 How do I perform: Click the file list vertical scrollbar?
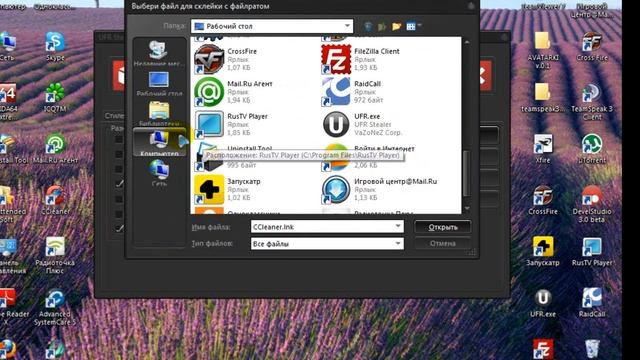pos(467,173)
